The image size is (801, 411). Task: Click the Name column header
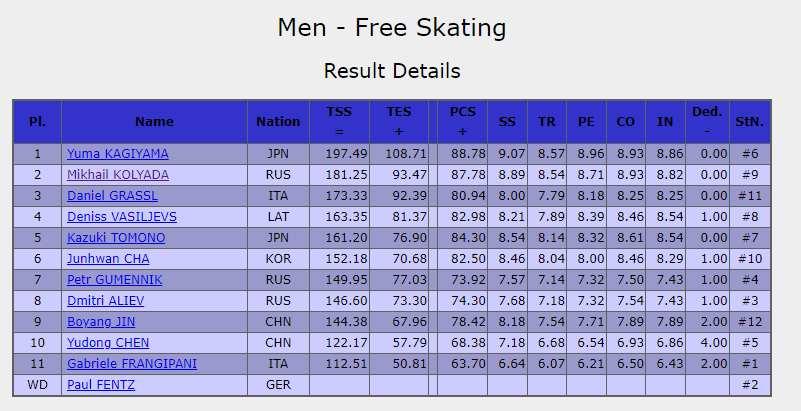click(154, 122)
